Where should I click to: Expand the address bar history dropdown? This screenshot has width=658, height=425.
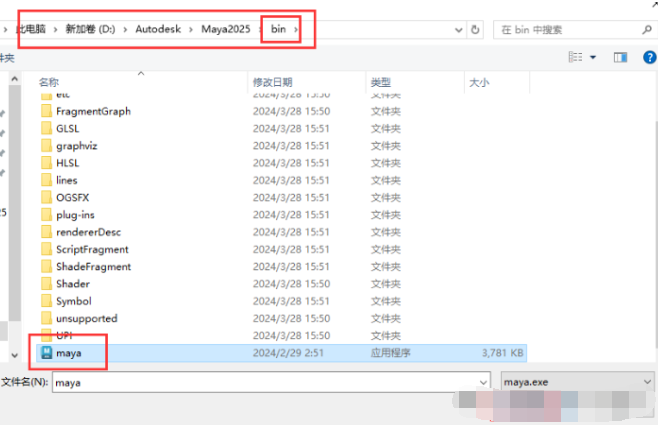pos(459,30)
